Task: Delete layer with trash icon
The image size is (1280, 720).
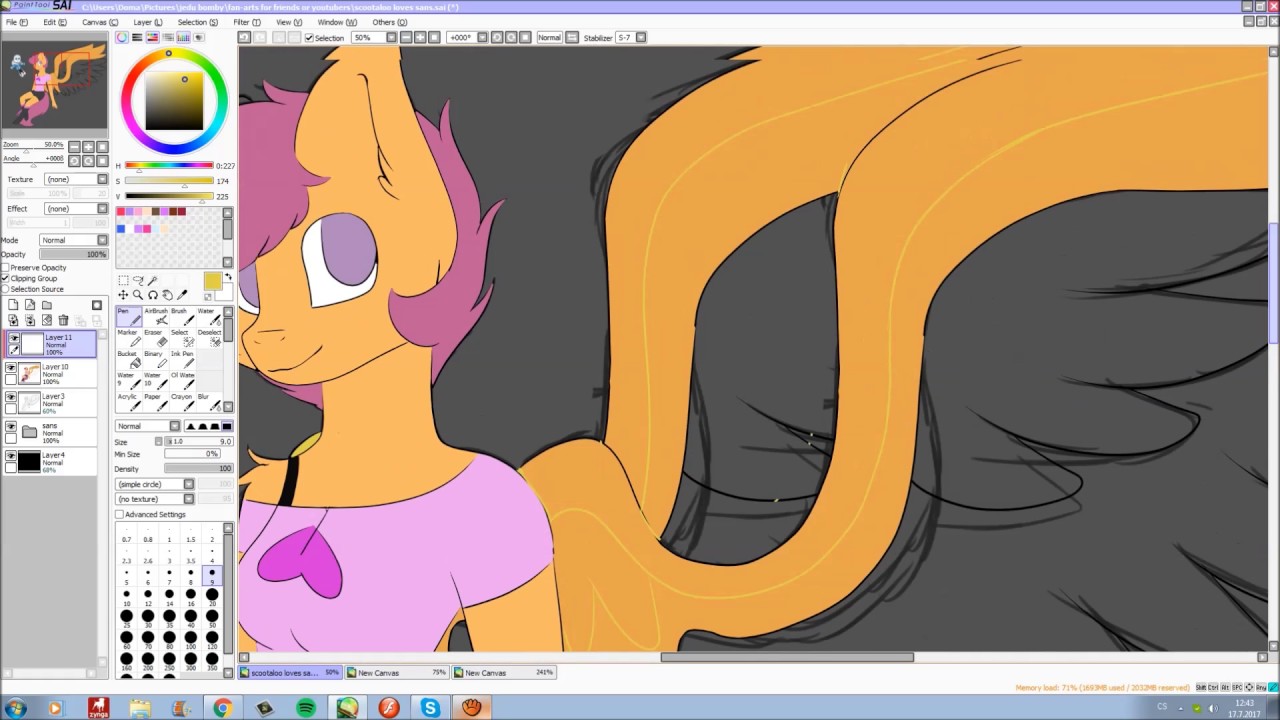Action: pyautogui.click(x=63, y=320)
